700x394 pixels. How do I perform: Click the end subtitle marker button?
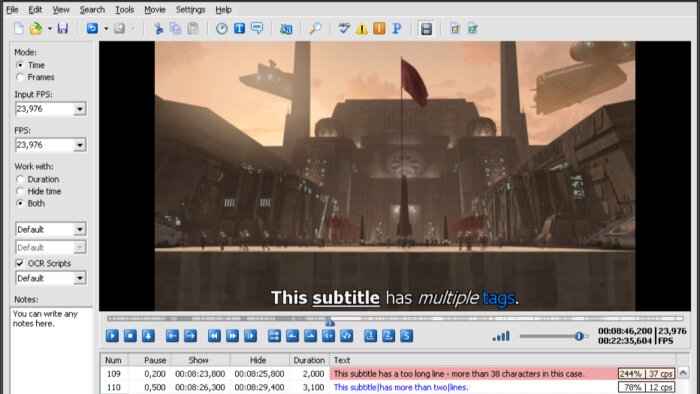(346, 336)
